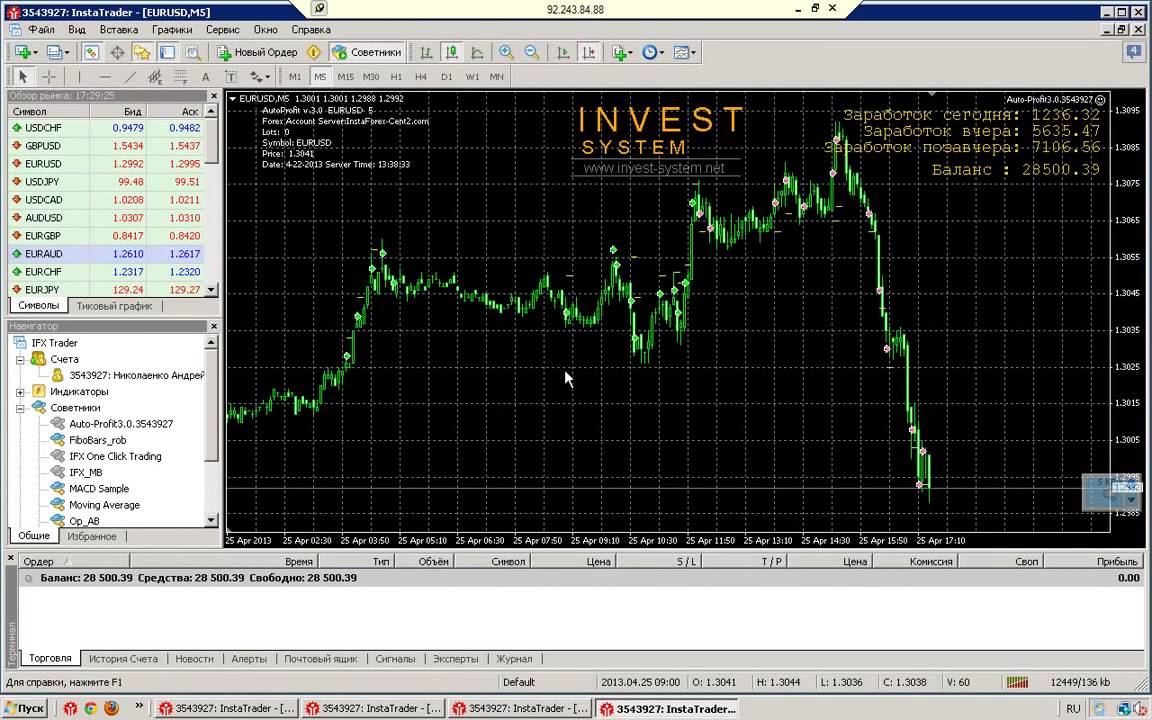
Task: Open the Журнал tab
Action: click(514, 658)
